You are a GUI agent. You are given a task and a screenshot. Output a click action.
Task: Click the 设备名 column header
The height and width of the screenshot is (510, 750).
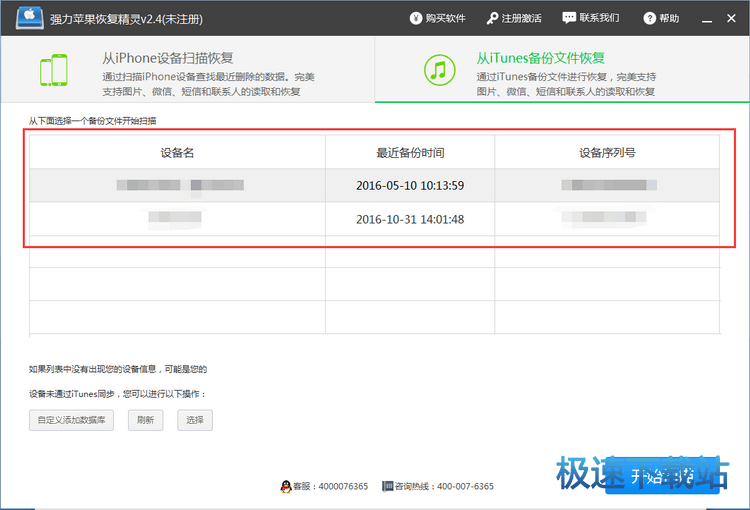[177, 153]
